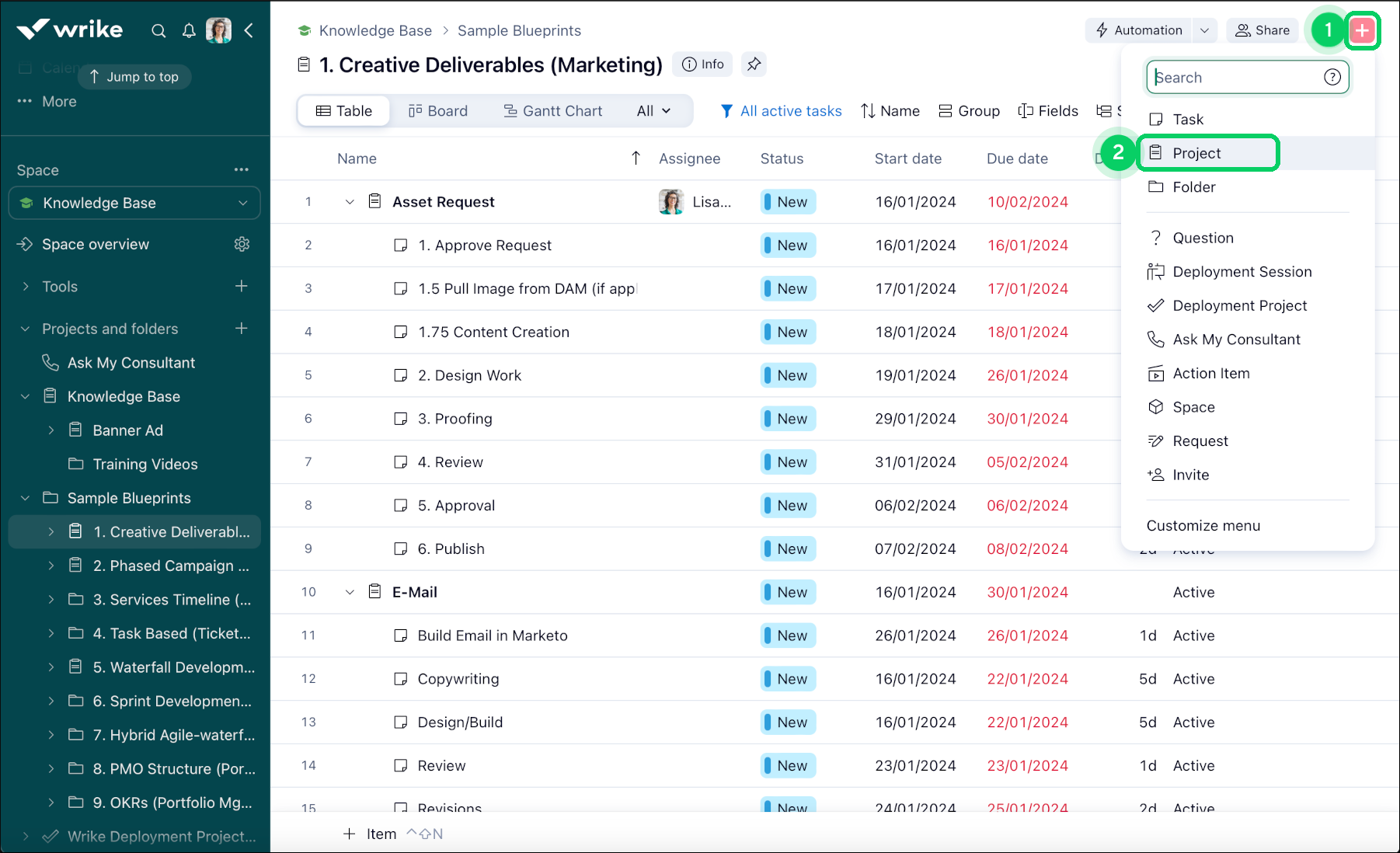Viewport: 1400px width, 853px height.
Task: Mark the Copywriting task checkbox complete
Action: point(401,679)
